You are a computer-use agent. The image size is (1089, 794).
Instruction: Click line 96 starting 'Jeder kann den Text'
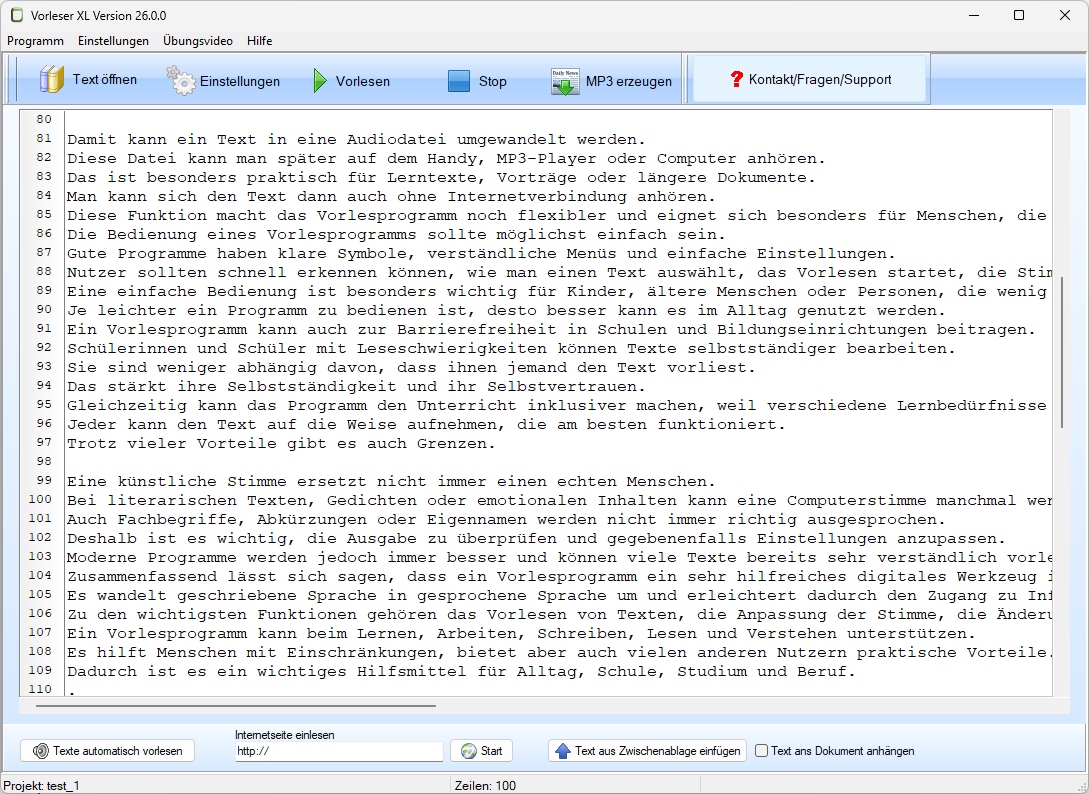pyautogui.click(x=426, y=424)
